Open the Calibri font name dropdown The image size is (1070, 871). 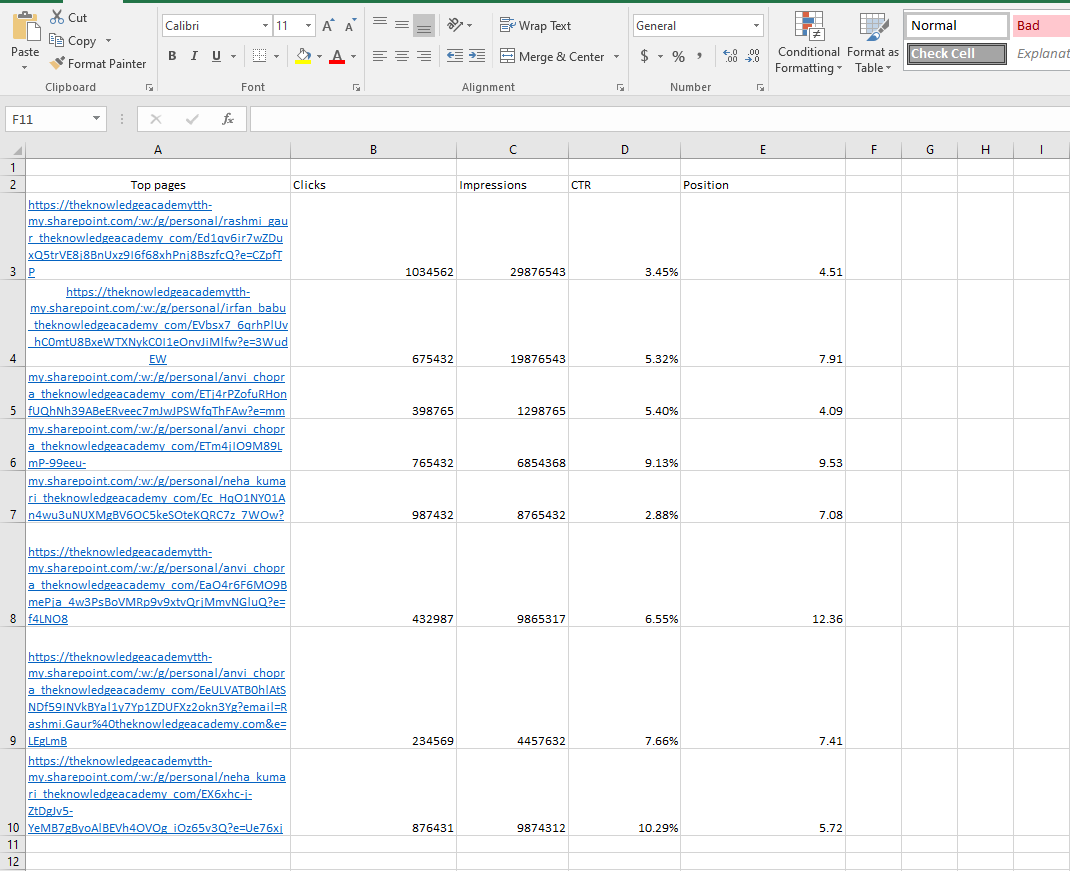265,26
